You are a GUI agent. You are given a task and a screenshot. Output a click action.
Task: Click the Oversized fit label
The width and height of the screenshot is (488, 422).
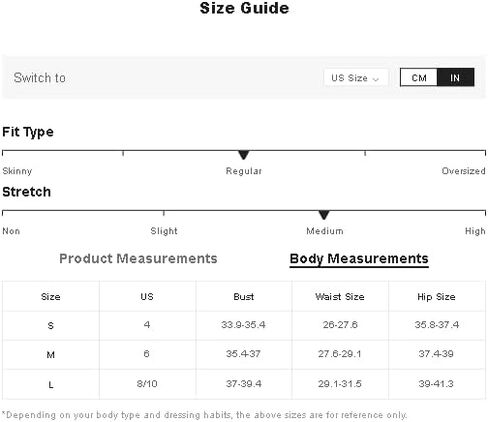pos(463,171)
